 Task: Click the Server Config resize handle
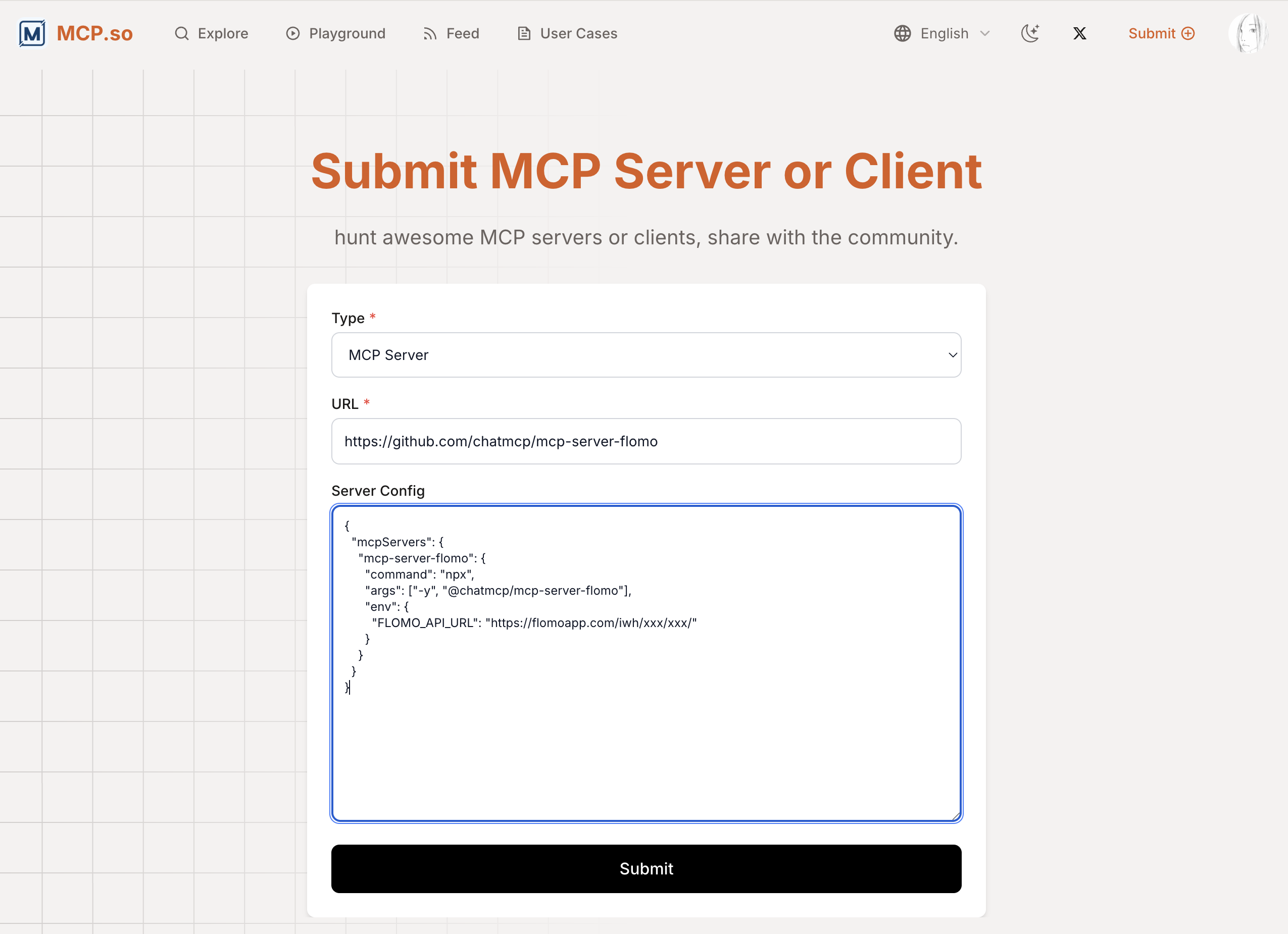pos(956,816)
